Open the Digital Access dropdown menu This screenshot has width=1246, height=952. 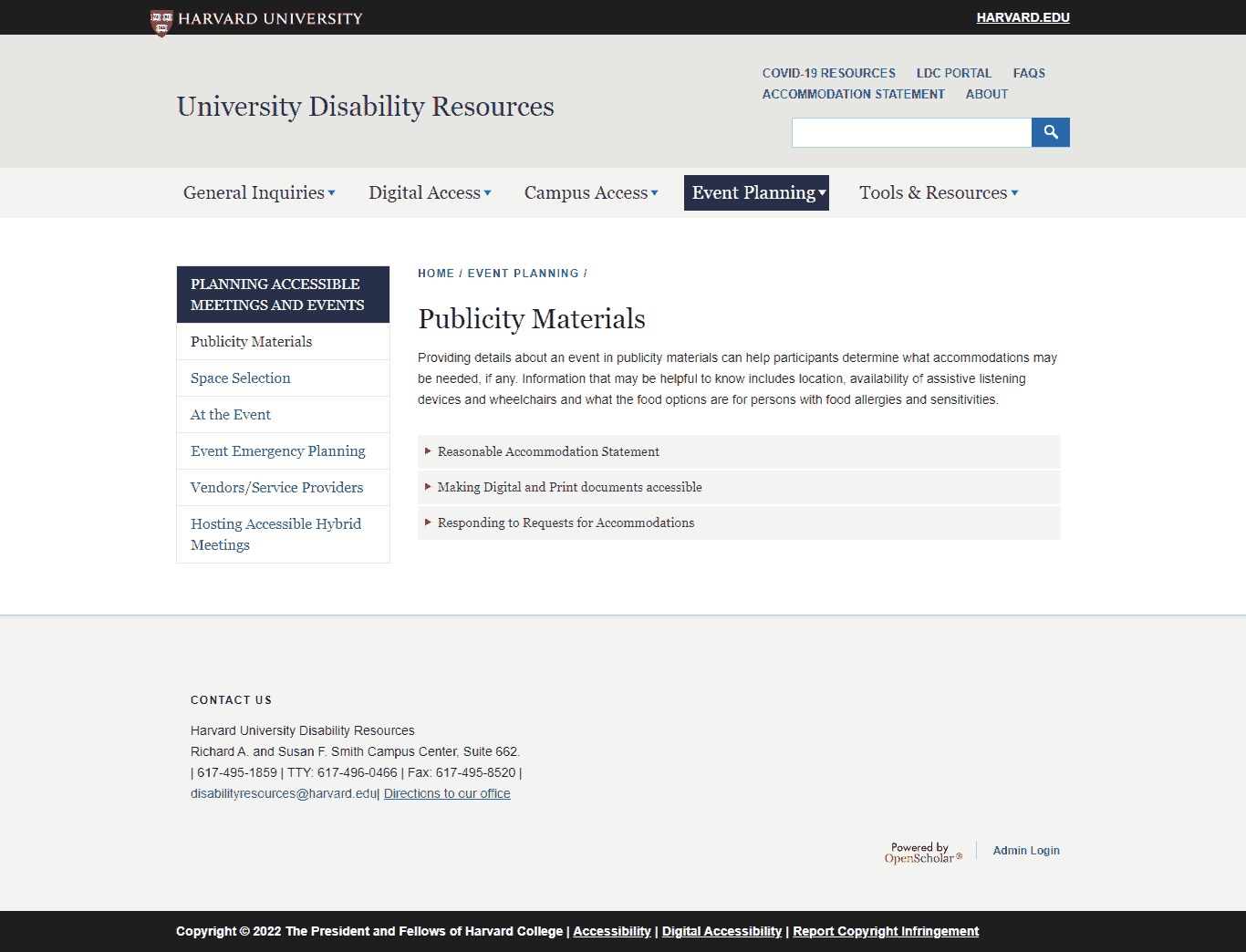pos(430,192)
